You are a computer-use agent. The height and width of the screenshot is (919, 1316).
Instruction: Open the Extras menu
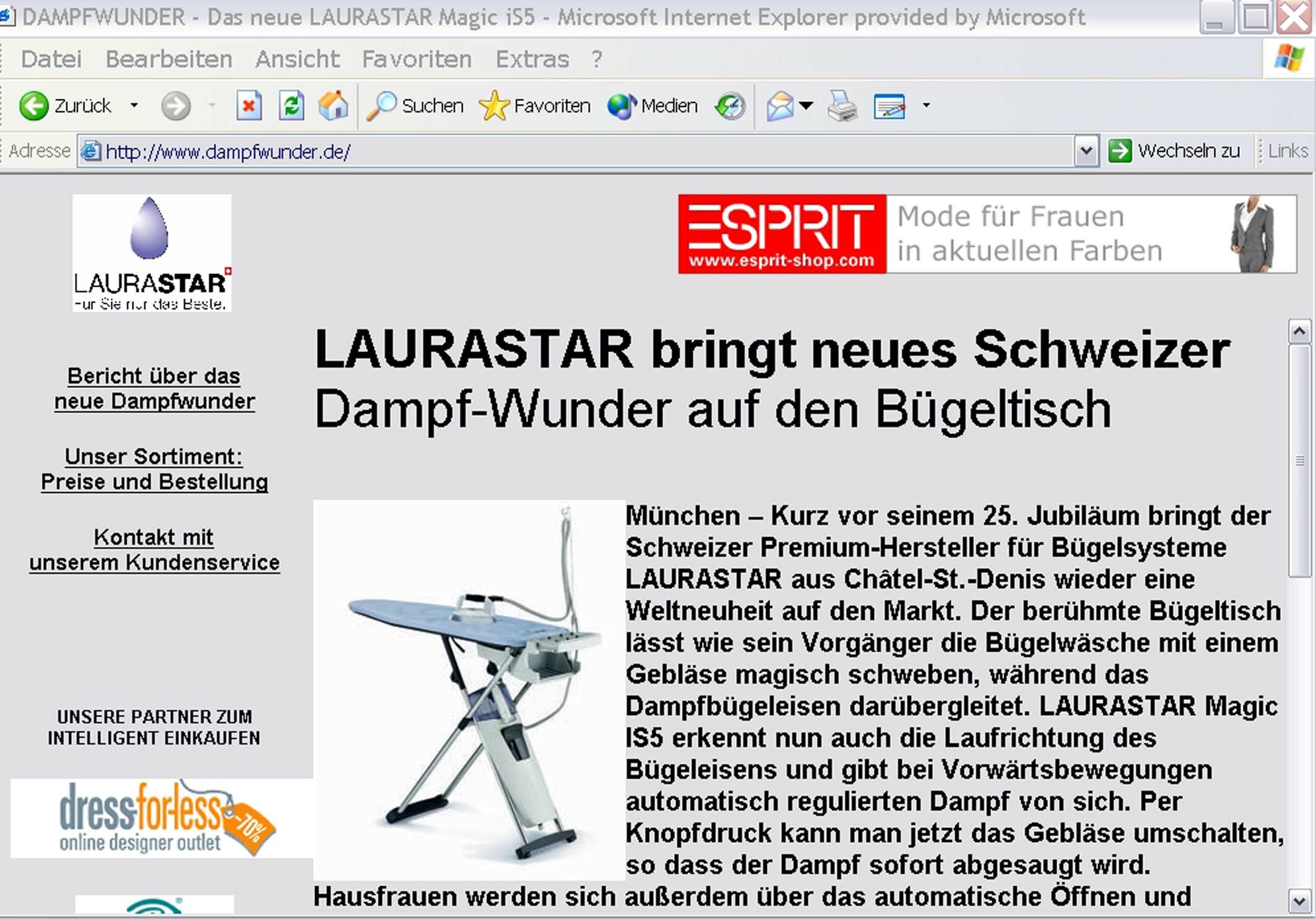(532, 59)
